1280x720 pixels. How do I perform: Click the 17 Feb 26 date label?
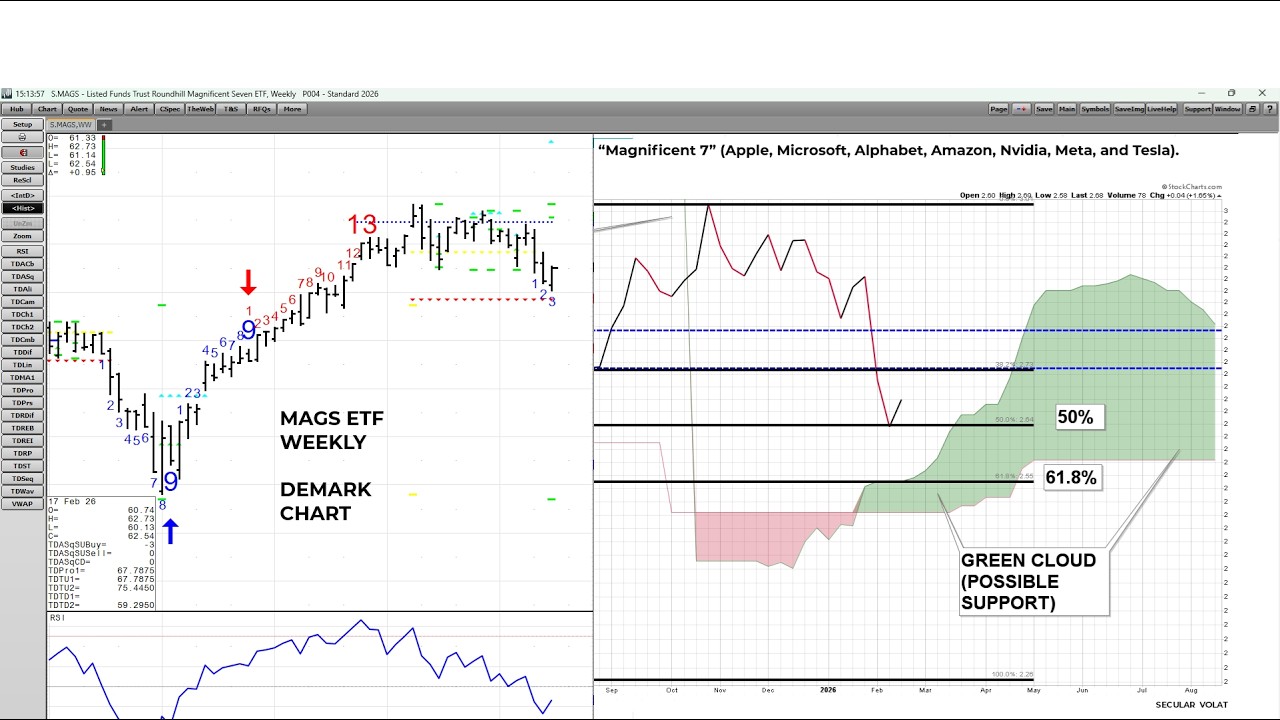click(x=71, y=501)
